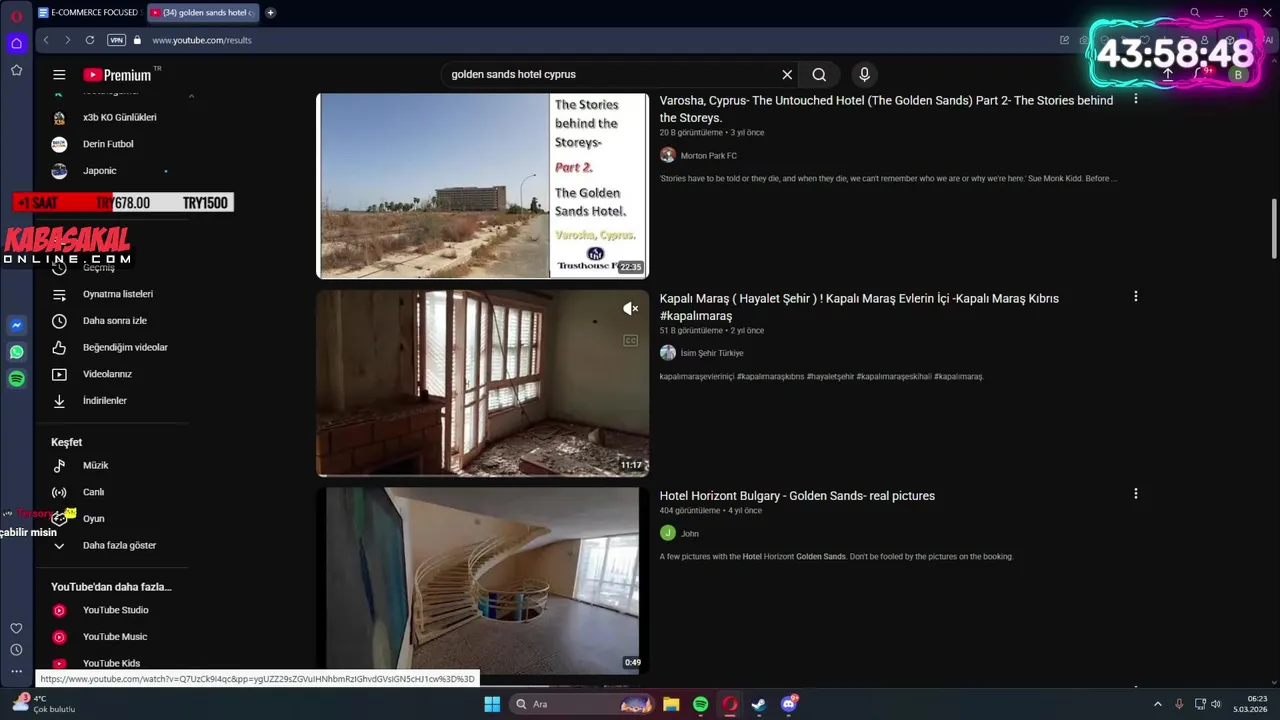
Task: Open options menu for Hotel Horizont video
Action: tap(1135, 494)
